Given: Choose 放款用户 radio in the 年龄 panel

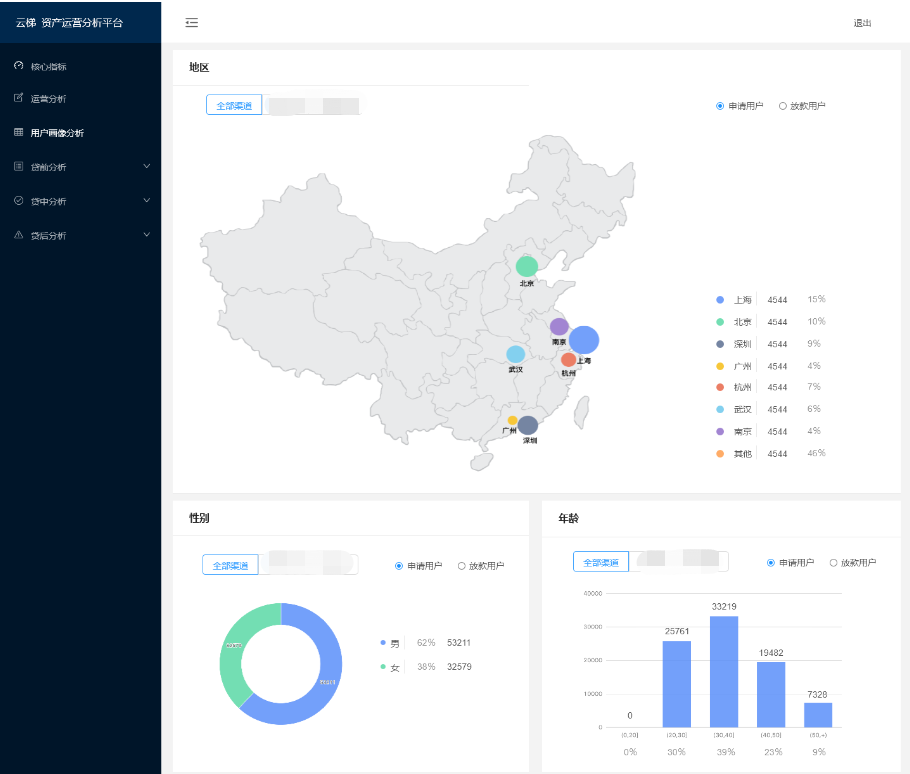Looking at the screenshot, I should tap(843, 561).
